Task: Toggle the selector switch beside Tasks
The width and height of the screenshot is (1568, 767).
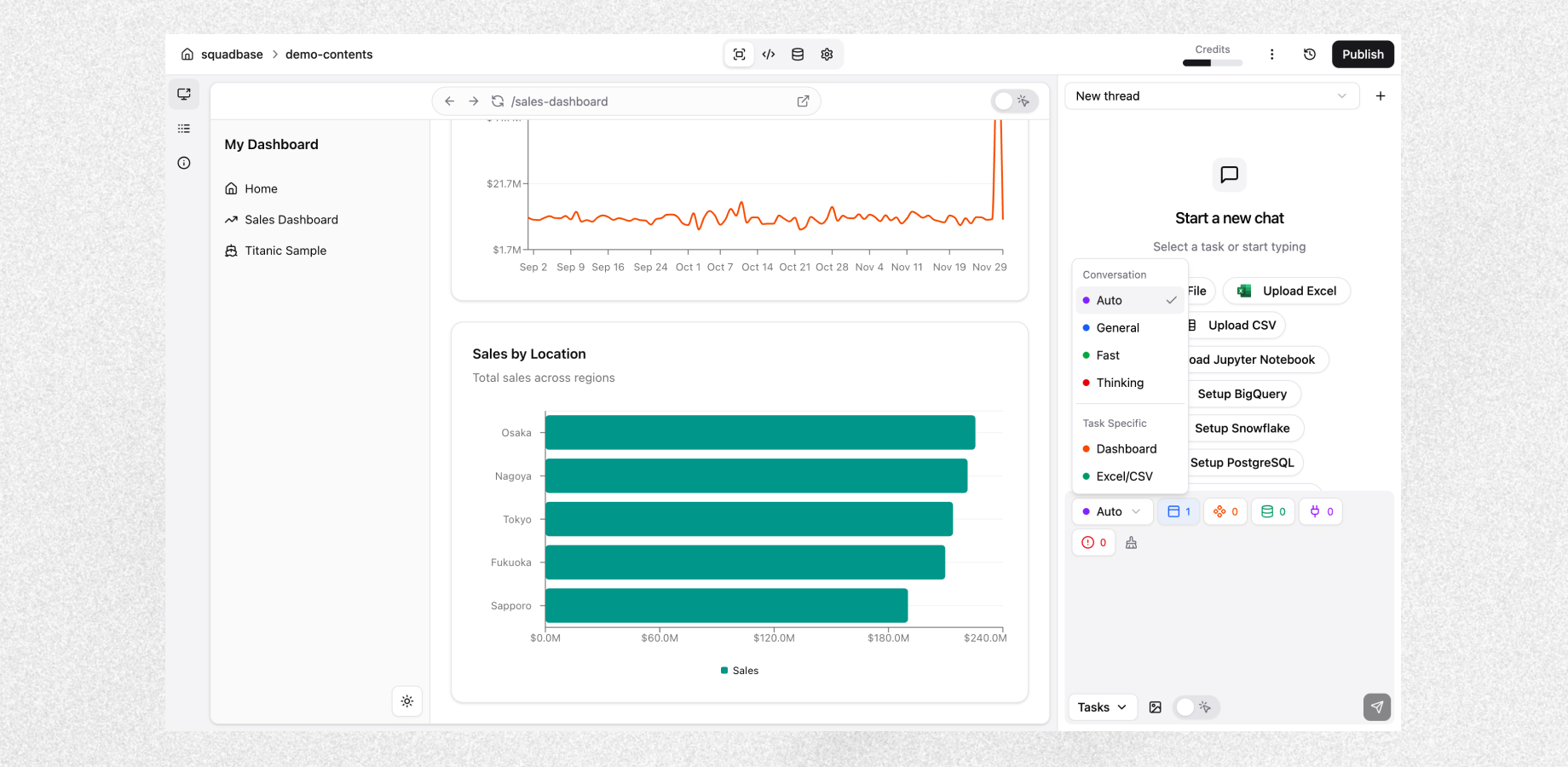Action: tap(1196, 707)
